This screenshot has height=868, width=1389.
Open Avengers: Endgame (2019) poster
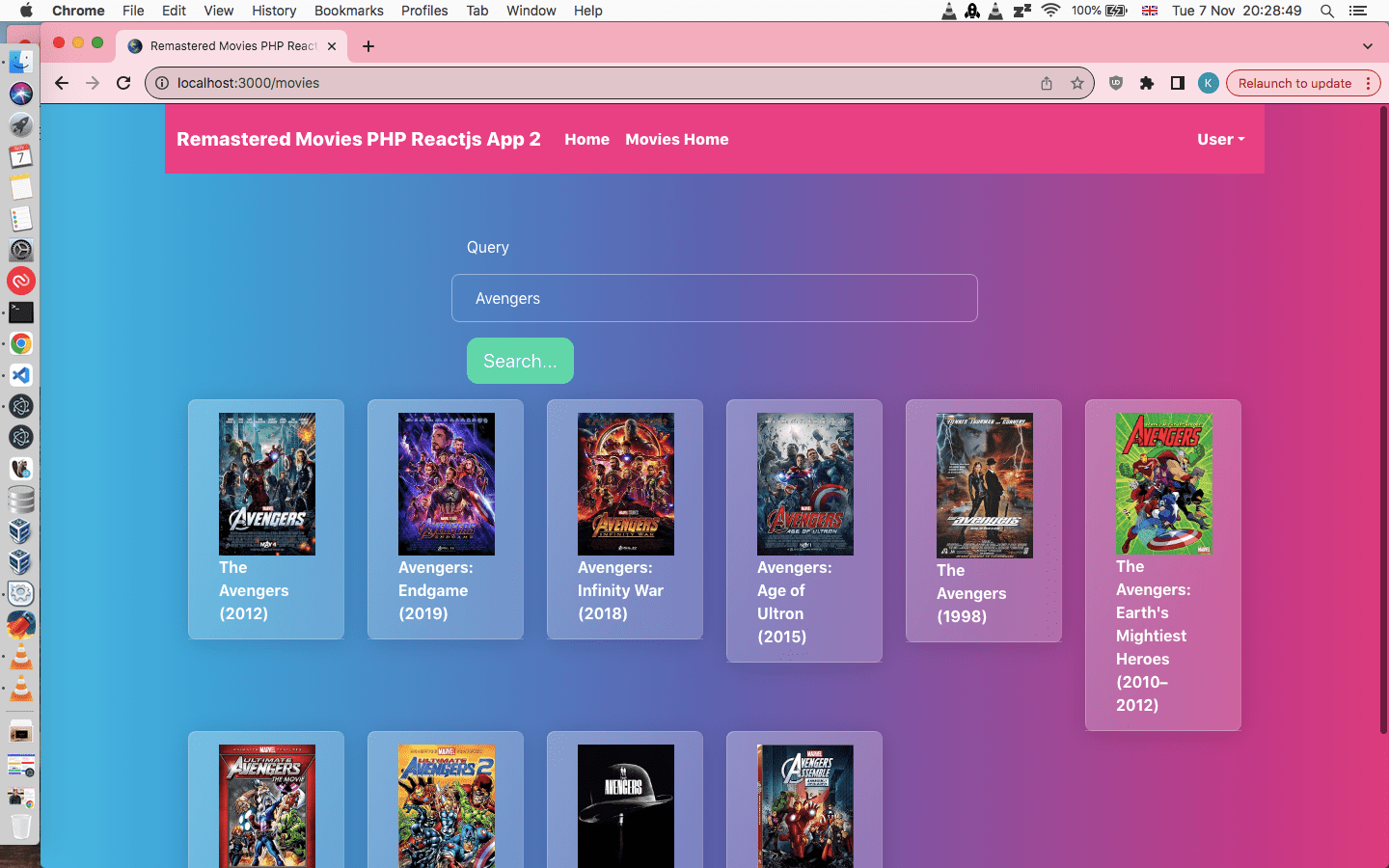click(x=447, y=484)
